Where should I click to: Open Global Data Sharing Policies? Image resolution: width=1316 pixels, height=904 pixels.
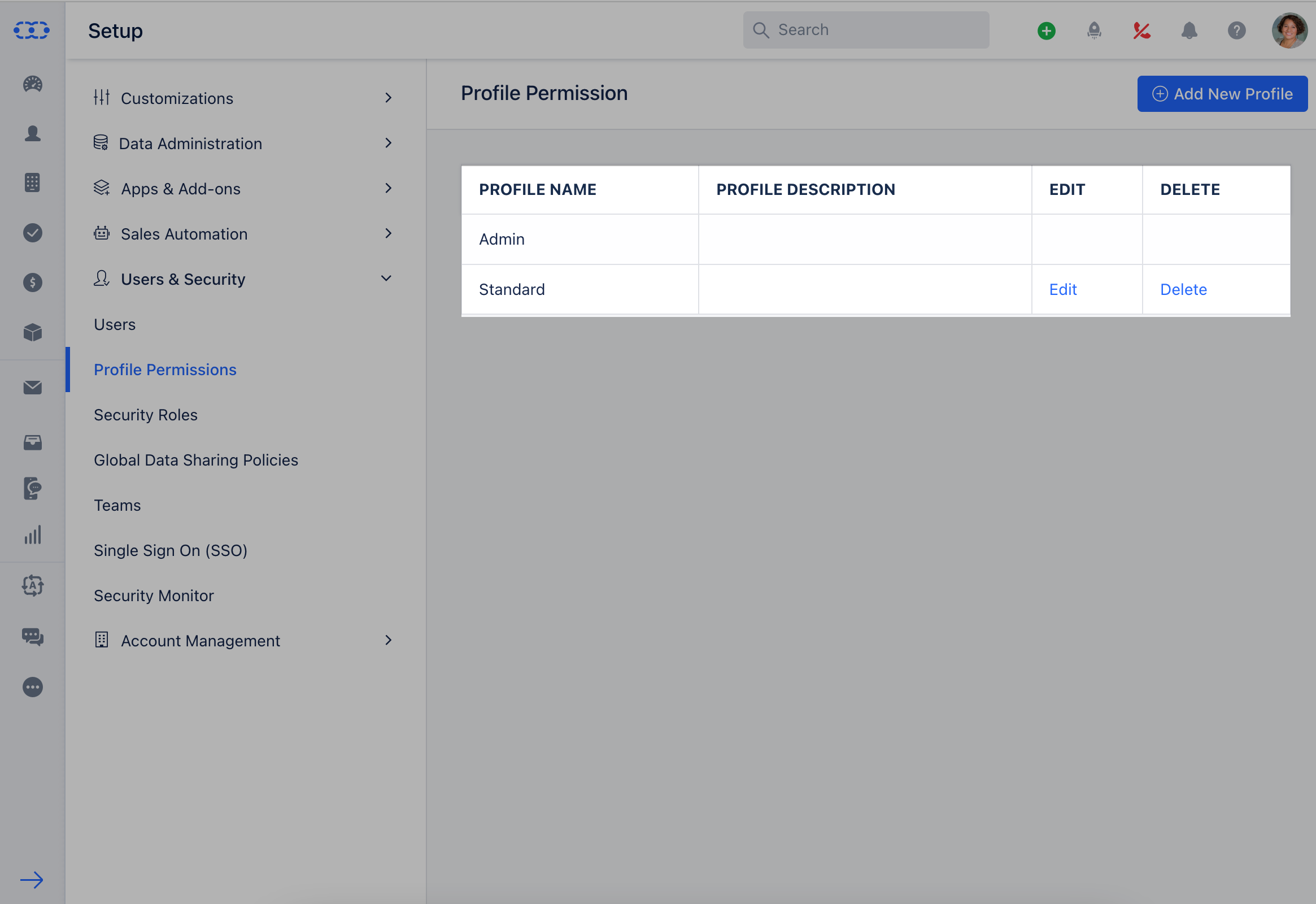tap(196, 460)
